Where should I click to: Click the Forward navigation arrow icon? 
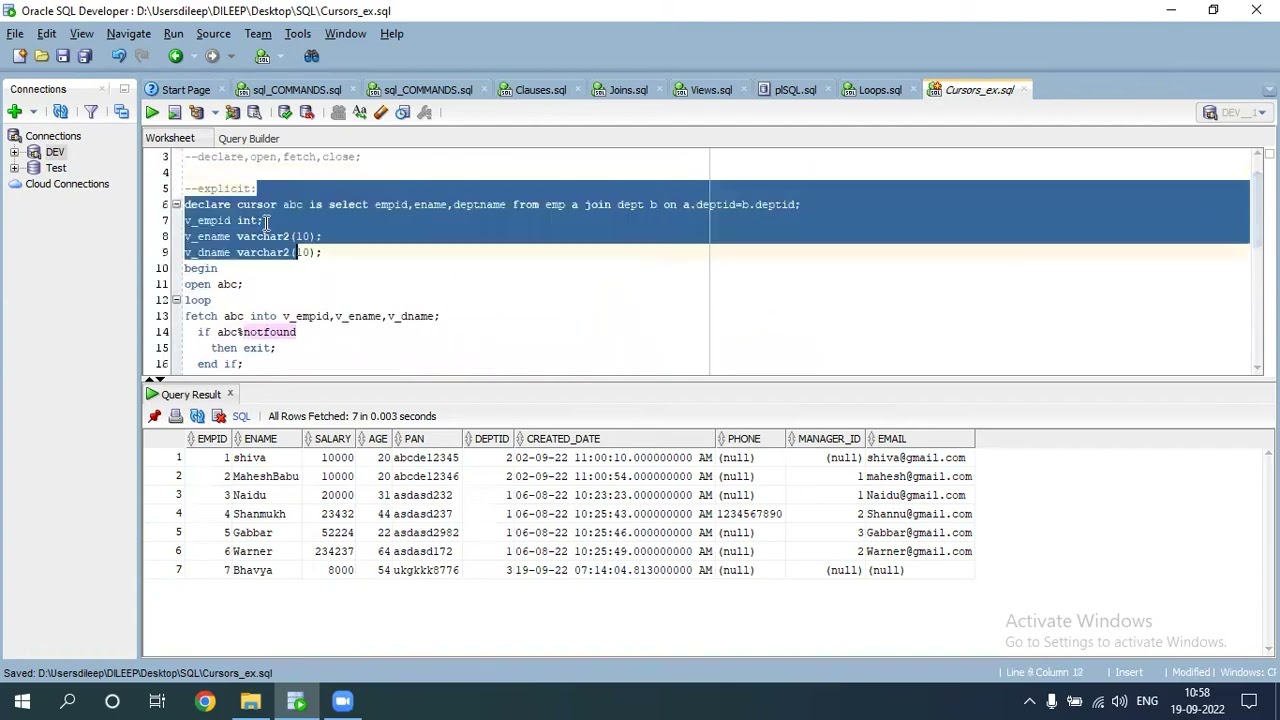[x=212, y=56]
